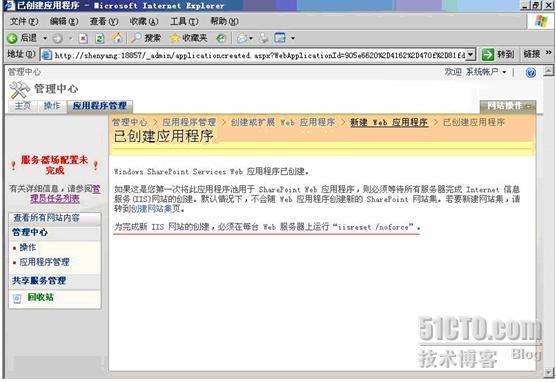Open the 收藏(A) menu

(x=144, y=22)
